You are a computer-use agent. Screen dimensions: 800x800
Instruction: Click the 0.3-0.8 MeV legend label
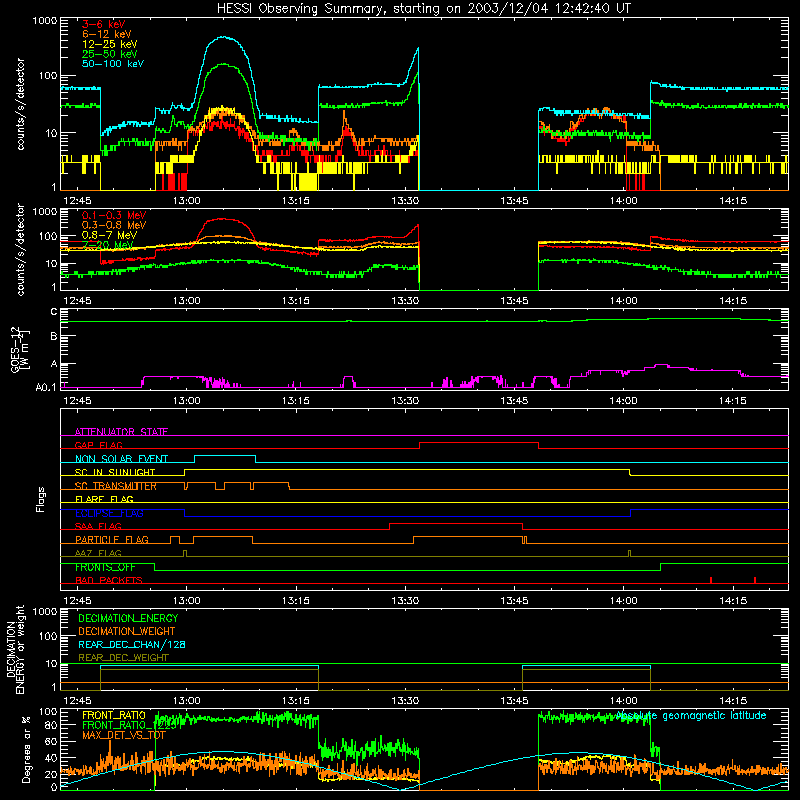pos(114,225)
